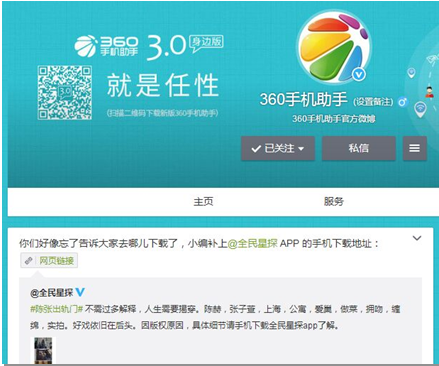Open the 已关注 following dropdown
Image resolution: width=439 pixels, height=366 pixels.
click(278, 148)
